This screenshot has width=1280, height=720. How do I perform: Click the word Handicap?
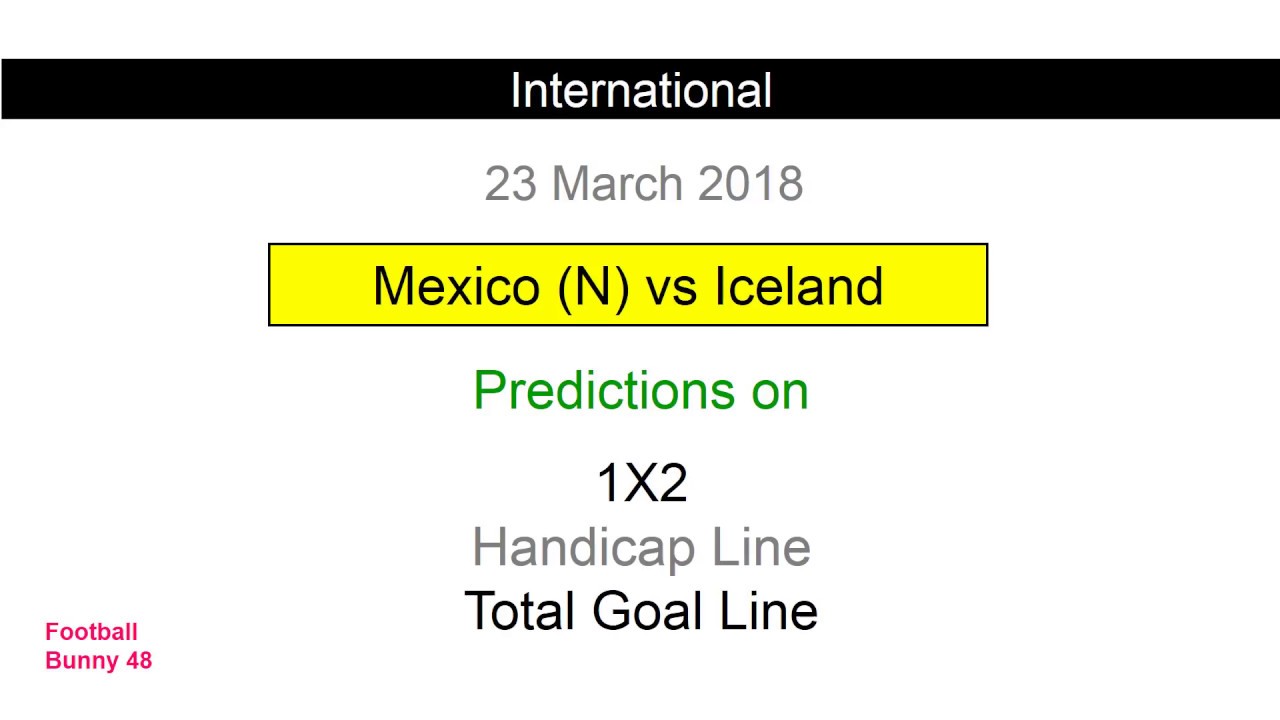click(x=584, y=548)
